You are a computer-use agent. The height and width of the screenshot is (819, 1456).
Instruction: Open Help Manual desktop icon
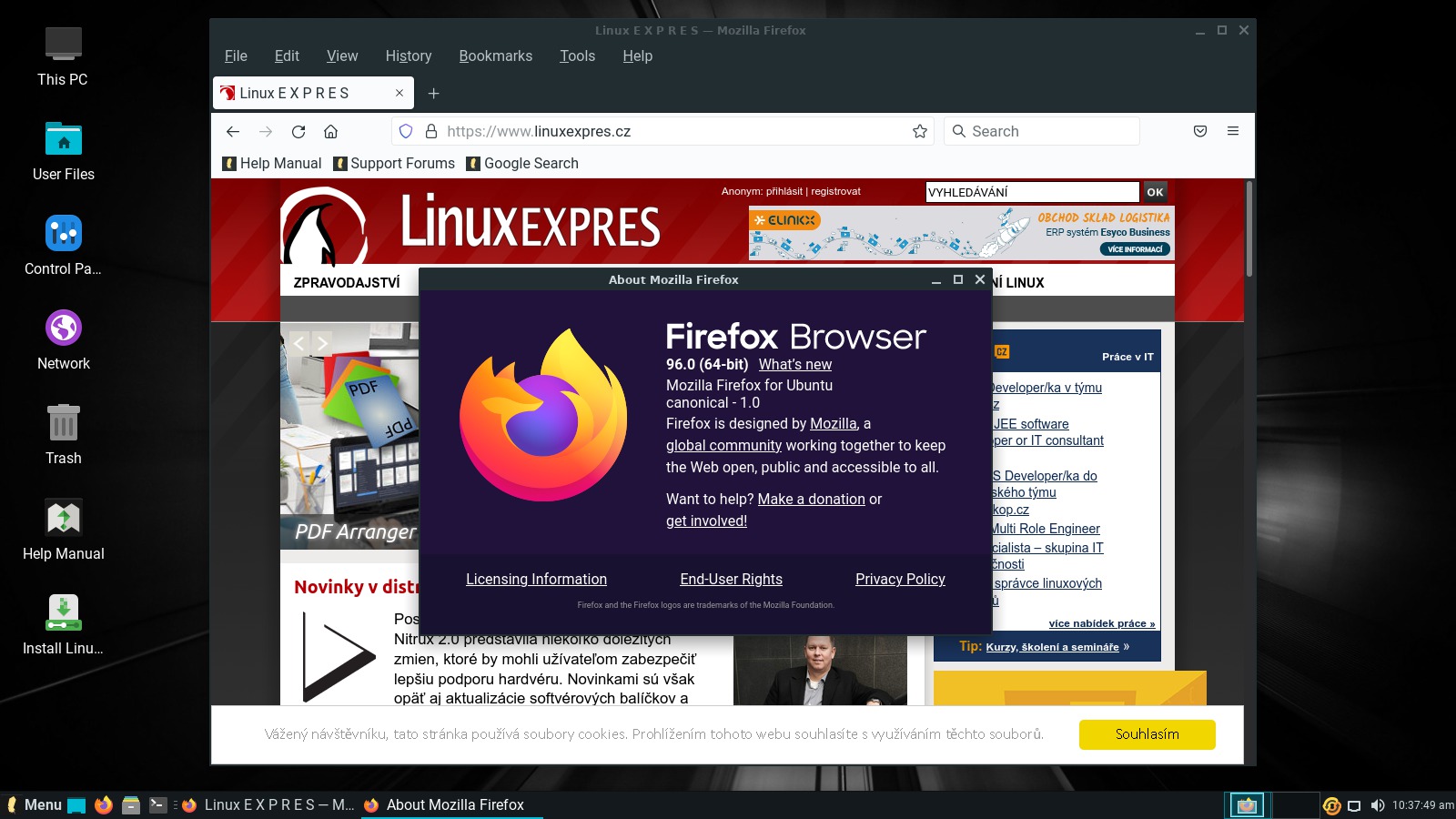pos(63,530)
